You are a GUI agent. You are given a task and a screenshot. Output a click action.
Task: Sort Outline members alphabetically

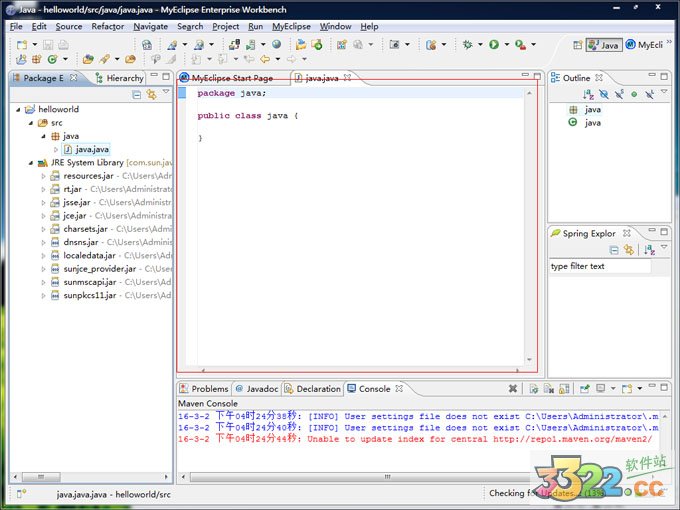point(589,94)
